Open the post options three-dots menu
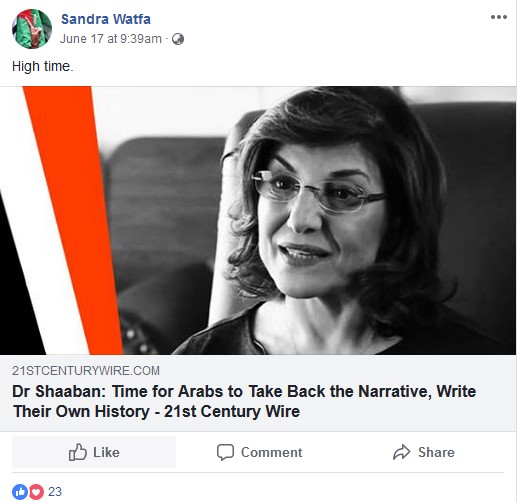This screenshot has width=517, height=502. pyautogui.click(x=499, y=17)
